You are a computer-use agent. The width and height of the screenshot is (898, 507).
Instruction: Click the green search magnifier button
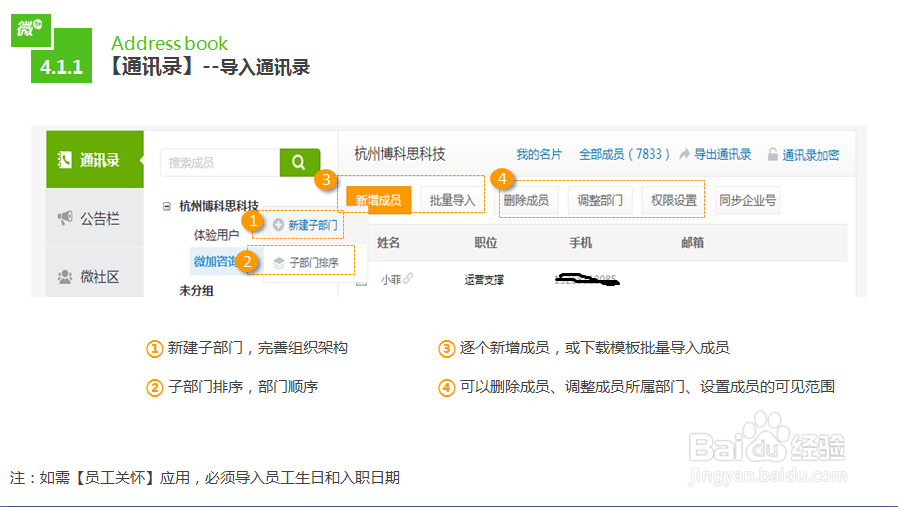(300, 162)
